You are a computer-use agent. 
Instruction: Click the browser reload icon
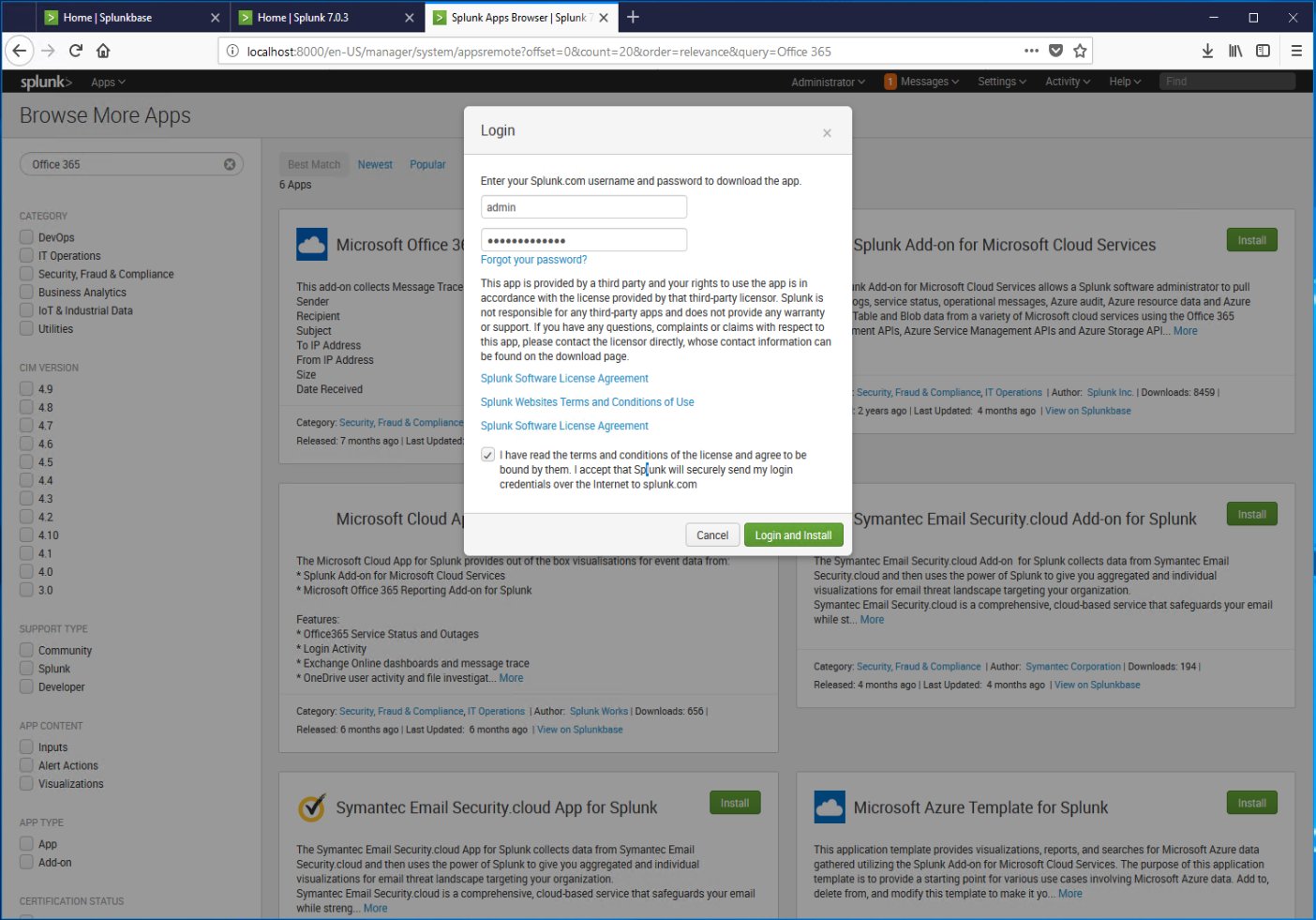click(x=75, y=51)
